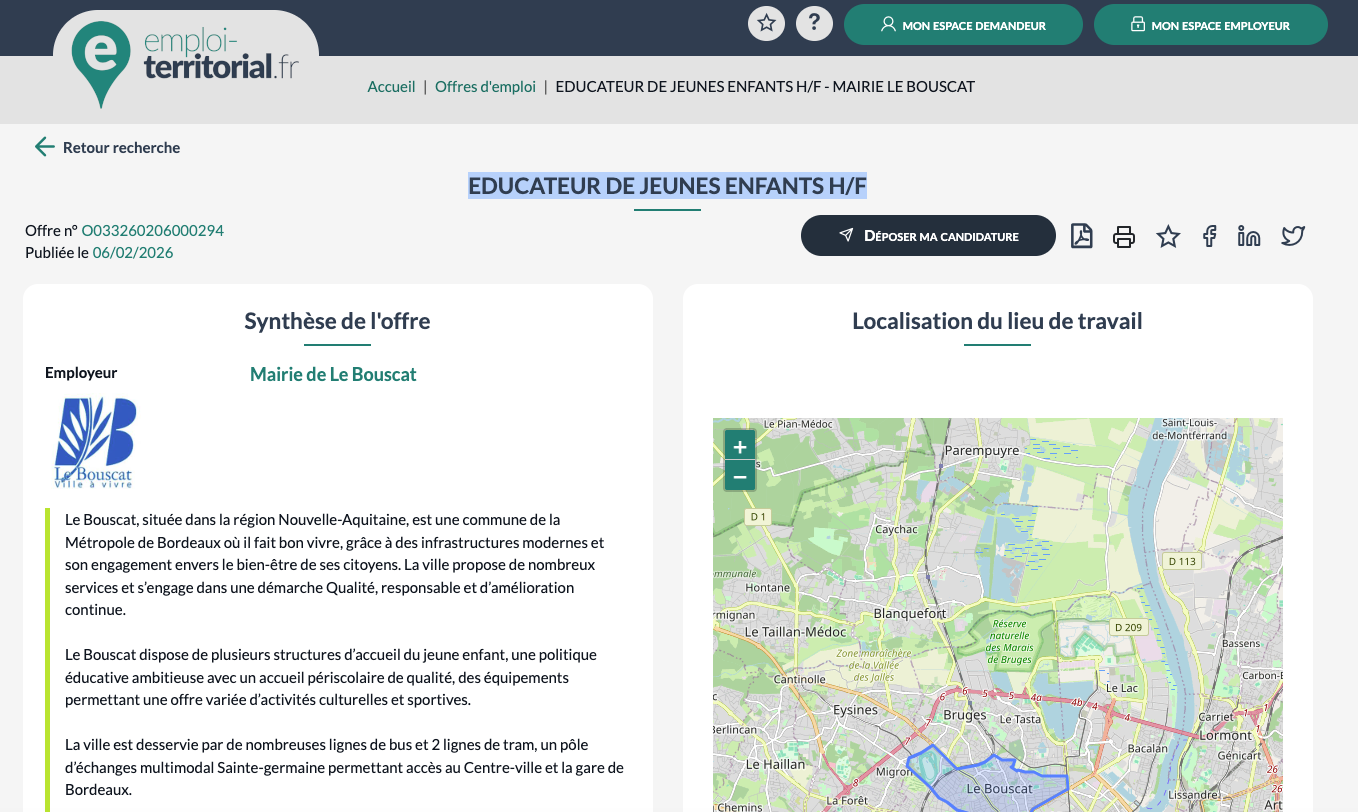The image size is (1358, 812).
Task: Share the offer on Facebook
Action: (x=1209, y=236)
